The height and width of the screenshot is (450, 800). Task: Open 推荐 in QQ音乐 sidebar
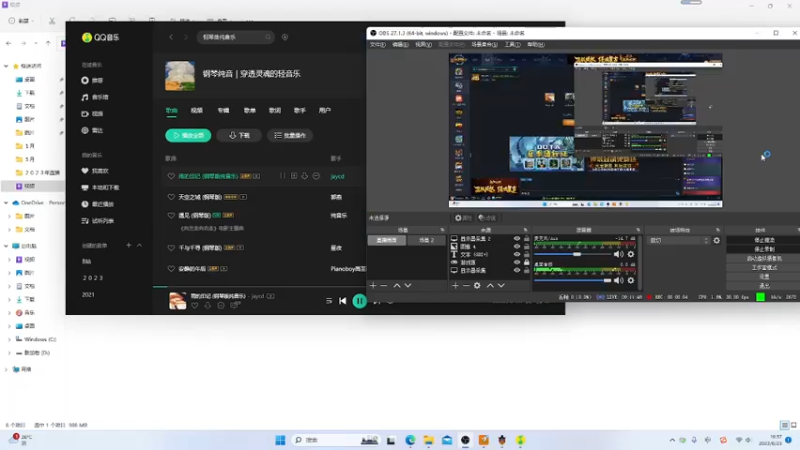(x=92, y=81)
